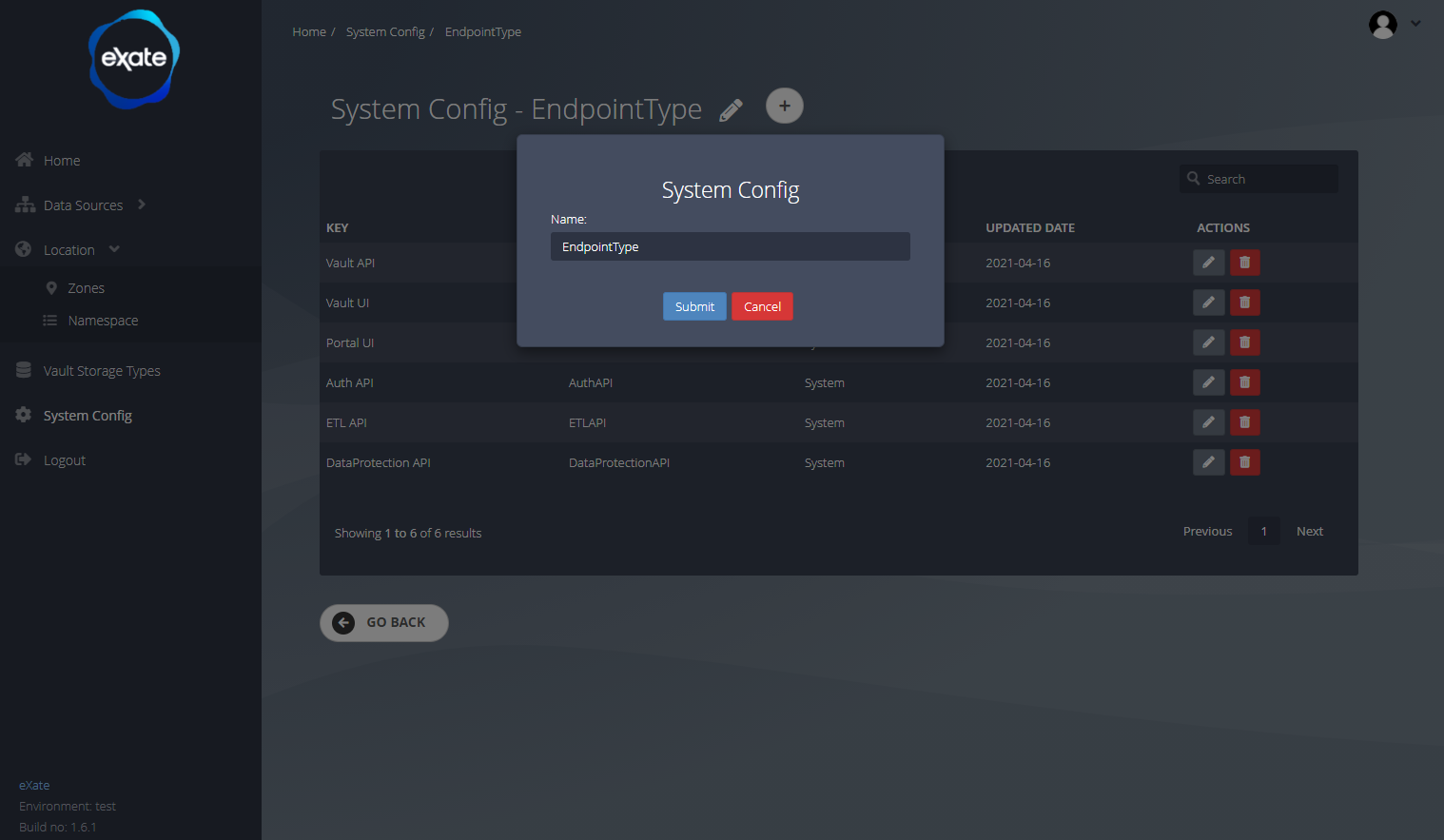
Task: Click the plus icon to add entry
Action: tap(784, 106)
